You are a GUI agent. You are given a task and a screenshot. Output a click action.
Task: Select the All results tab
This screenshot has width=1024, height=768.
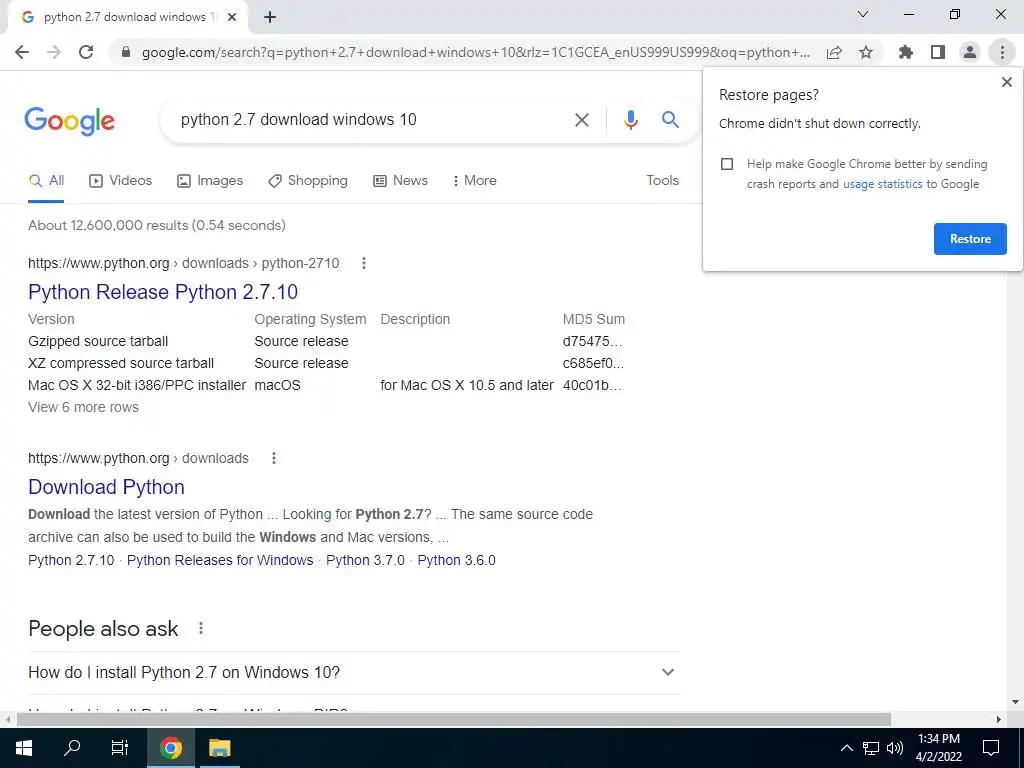pos(46,181)
